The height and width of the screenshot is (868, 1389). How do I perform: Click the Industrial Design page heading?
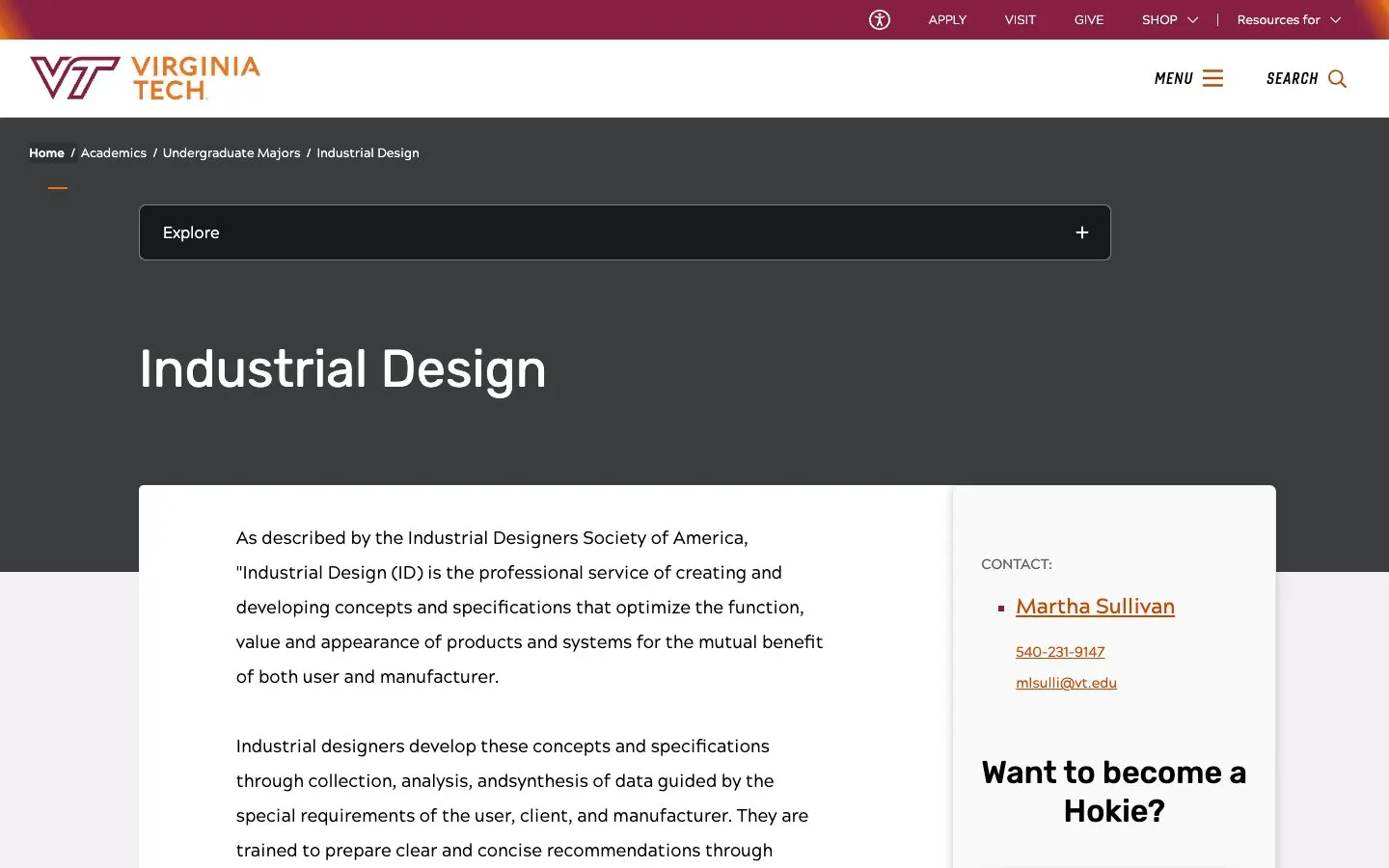click(x=342, y=369)
